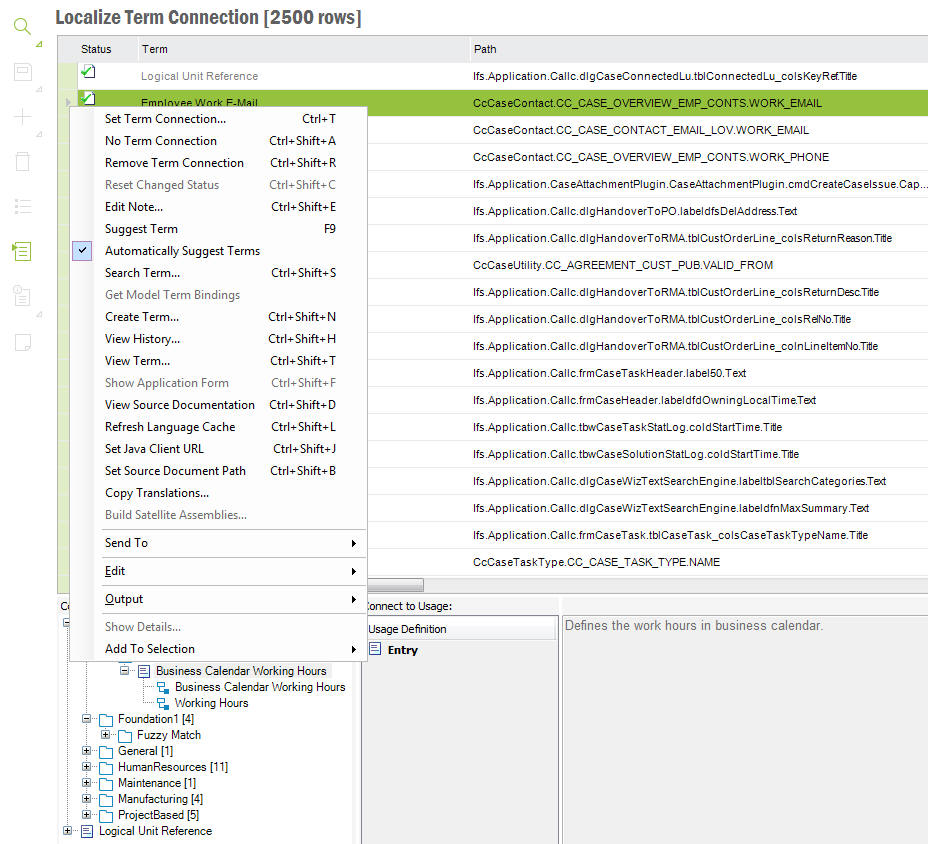
Task: Click the green list panel icon in sidebar
Action: (x=22, y=250)
